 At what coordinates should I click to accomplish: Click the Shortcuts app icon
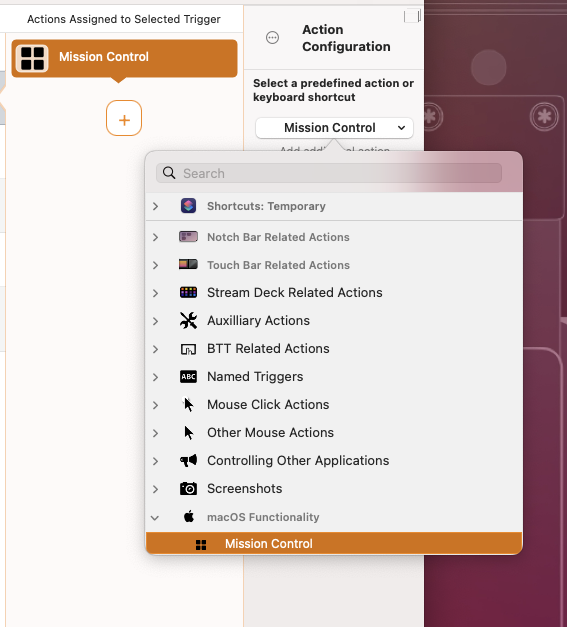pos(188,206)
